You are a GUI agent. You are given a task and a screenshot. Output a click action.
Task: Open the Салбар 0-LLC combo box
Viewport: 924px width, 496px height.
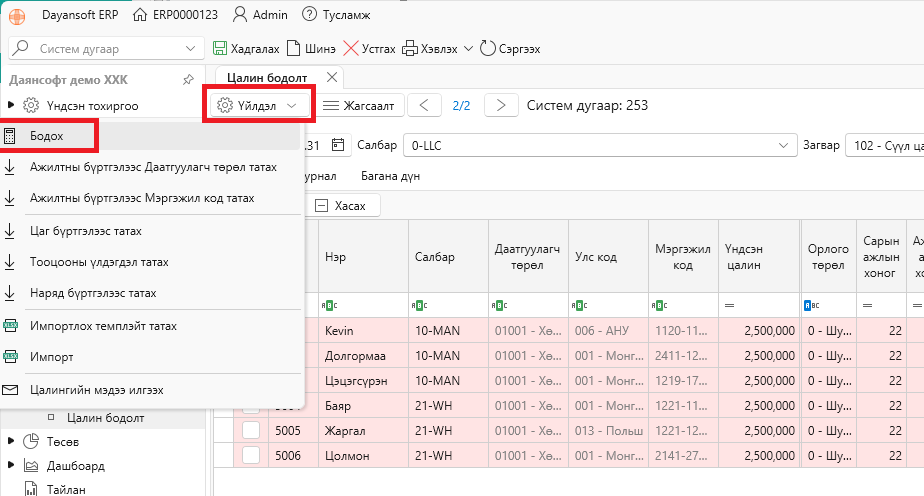point(599,146)
